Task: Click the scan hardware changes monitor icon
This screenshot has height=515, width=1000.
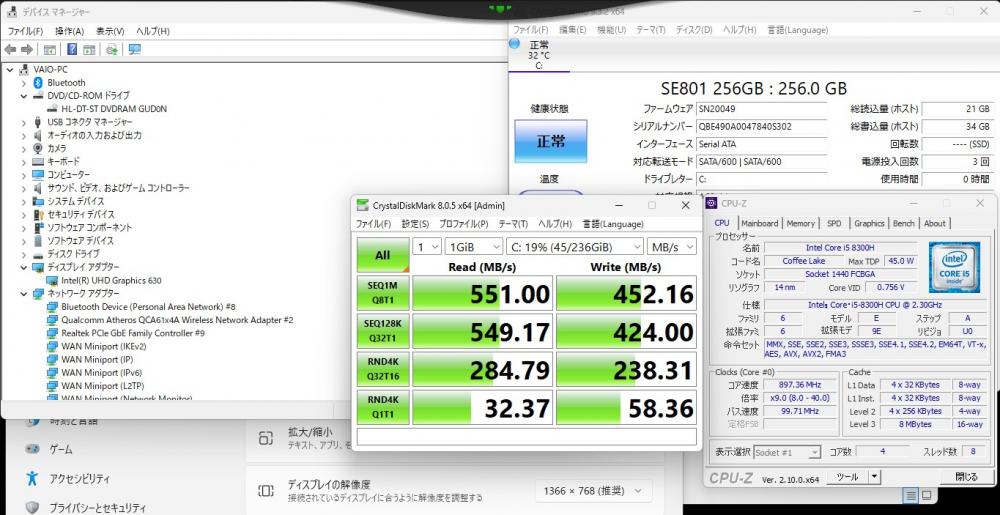Action: pyautogui.click(x=135, y=50)
